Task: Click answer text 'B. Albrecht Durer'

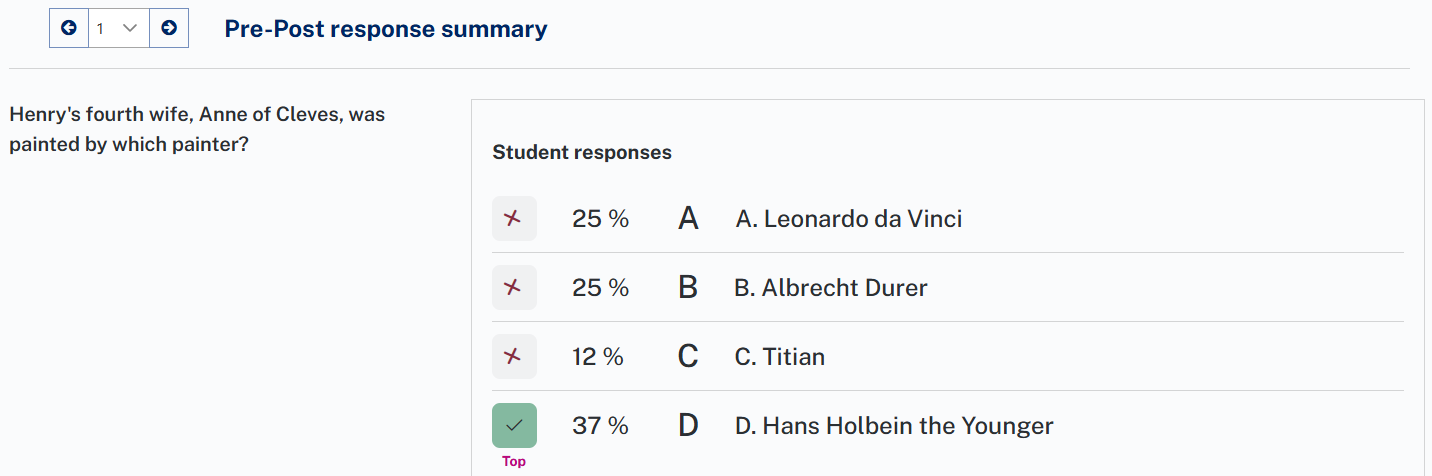Action: click(830, 288)
